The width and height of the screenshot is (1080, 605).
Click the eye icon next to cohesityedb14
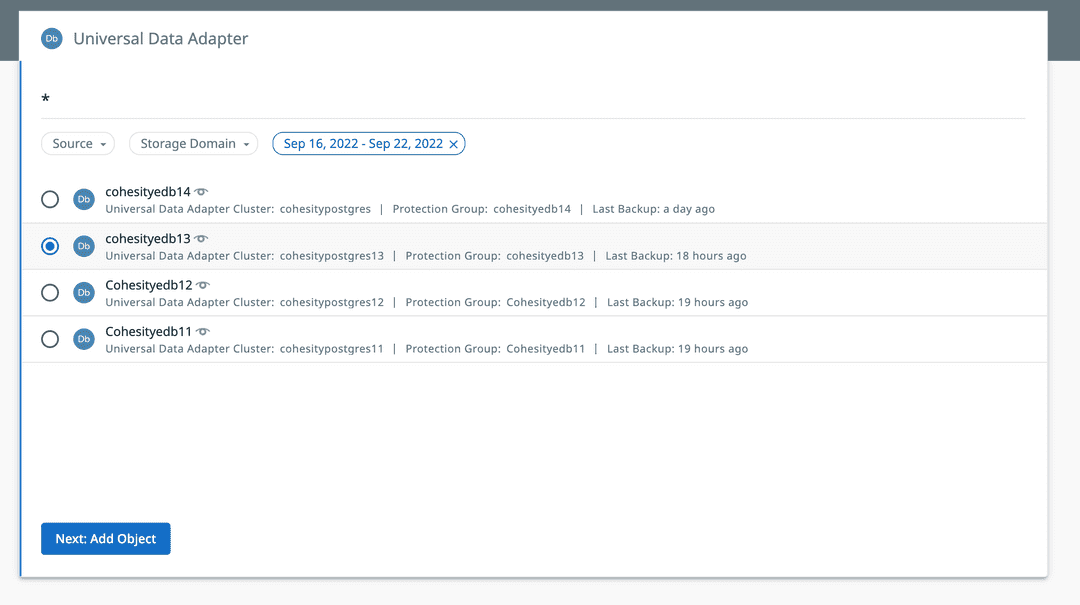tap(201, 191)
